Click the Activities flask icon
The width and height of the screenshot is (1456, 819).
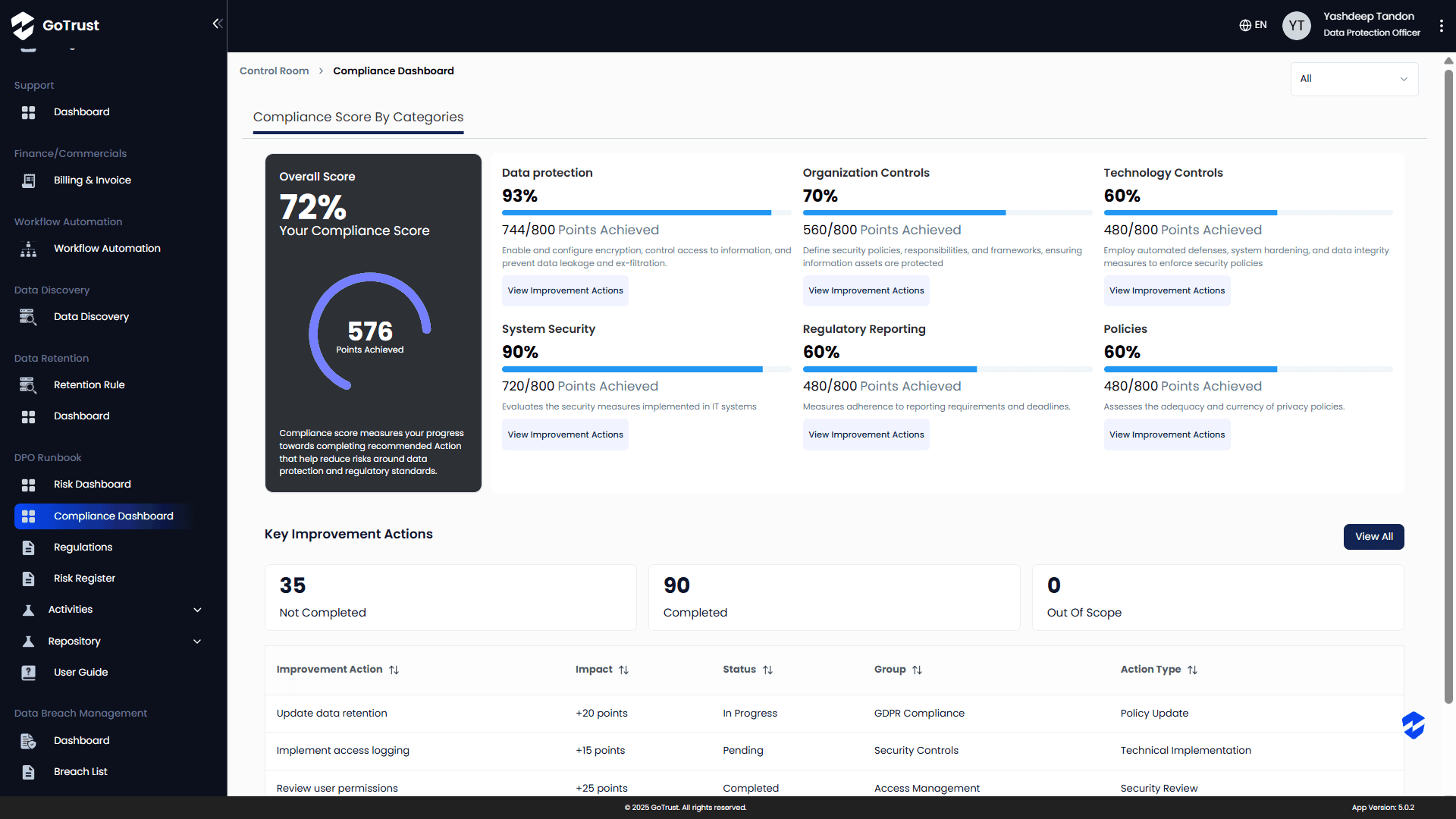(29, 610)
